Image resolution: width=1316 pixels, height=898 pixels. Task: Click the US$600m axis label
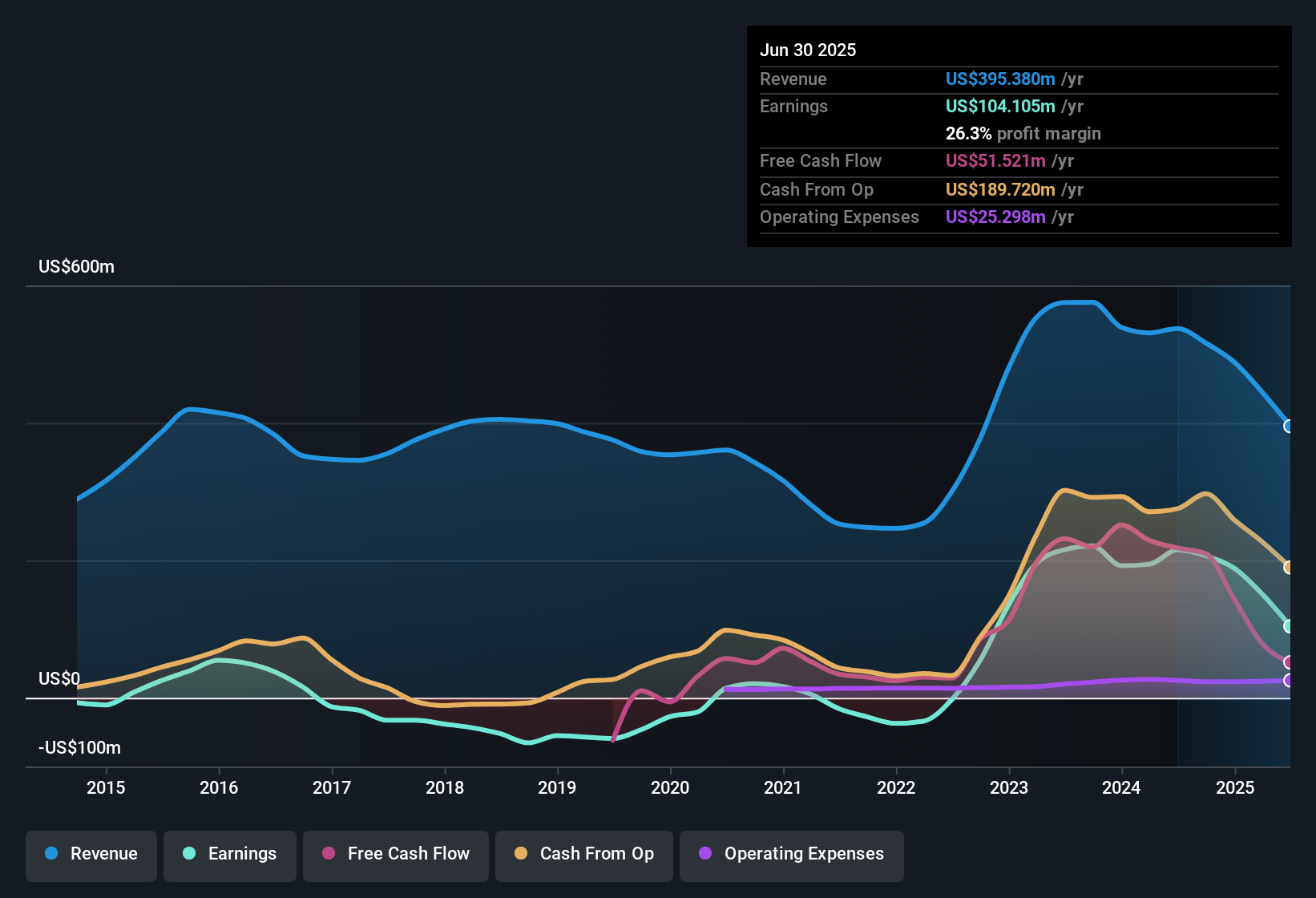(76, 266)
